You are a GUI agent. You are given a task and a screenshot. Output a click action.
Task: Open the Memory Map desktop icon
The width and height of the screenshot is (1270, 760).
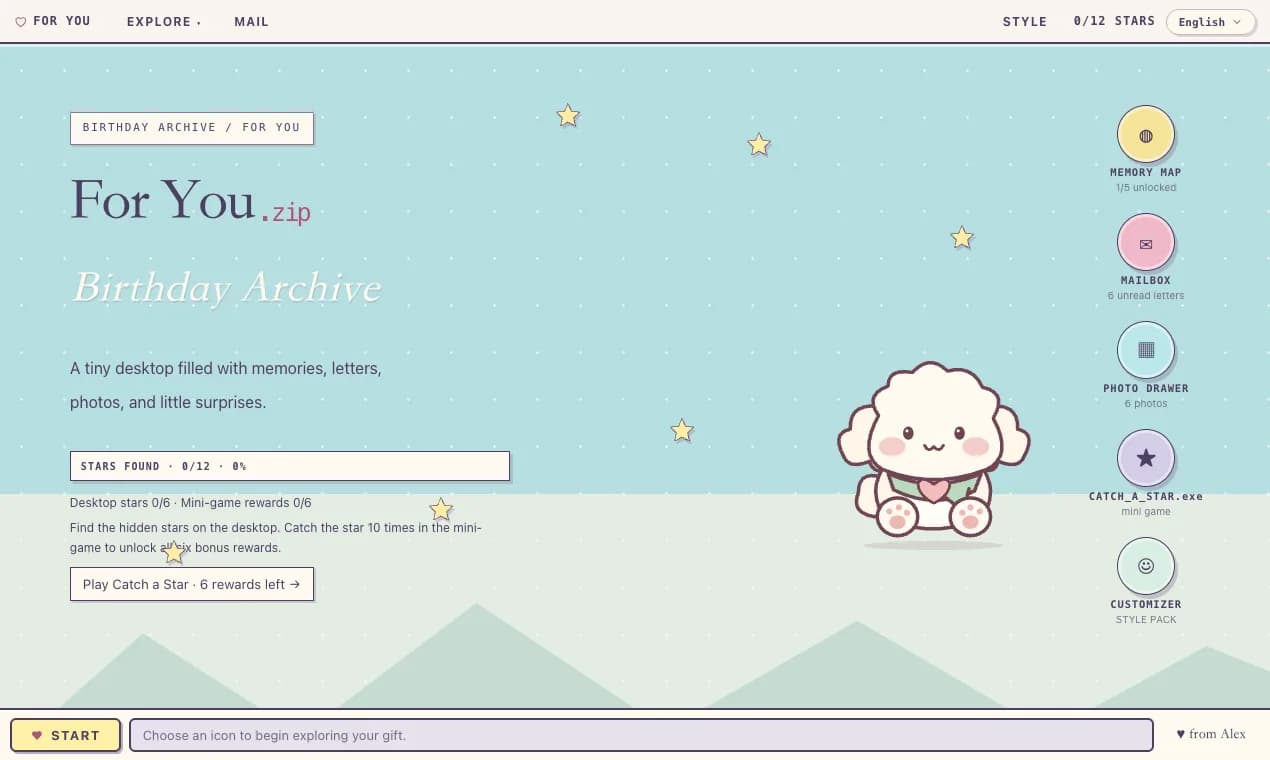1145,135
